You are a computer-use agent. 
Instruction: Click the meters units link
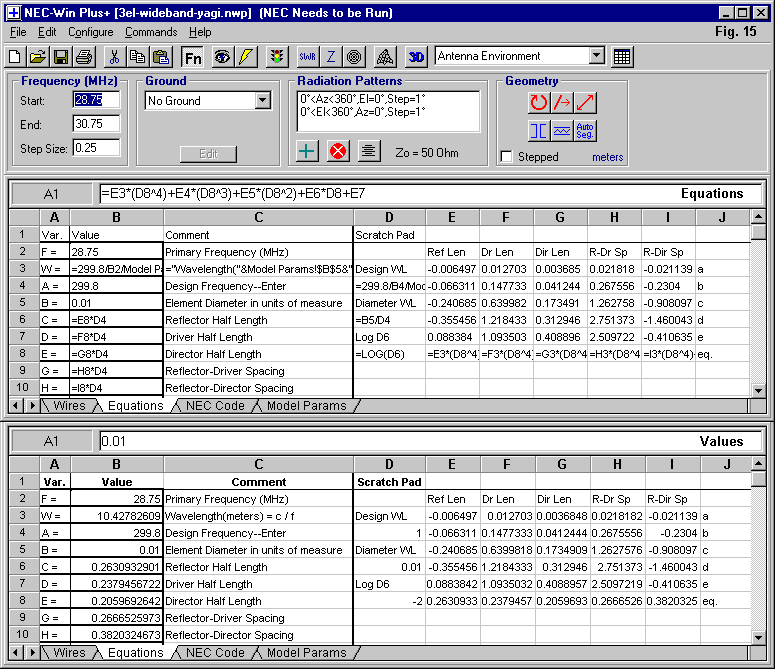(607, 157)
